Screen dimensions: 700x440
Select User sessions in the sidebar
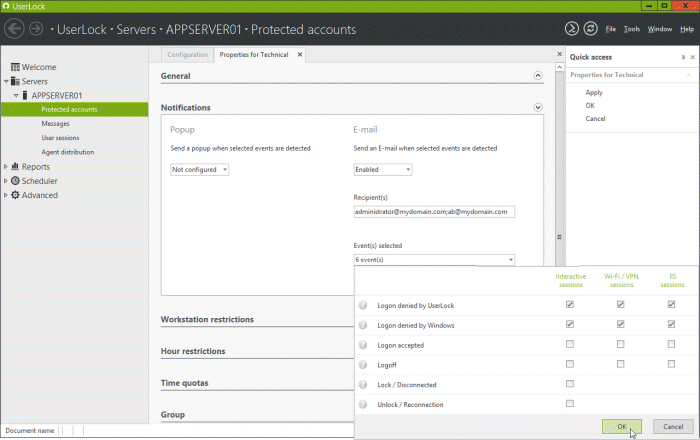[x=60, y=138]
